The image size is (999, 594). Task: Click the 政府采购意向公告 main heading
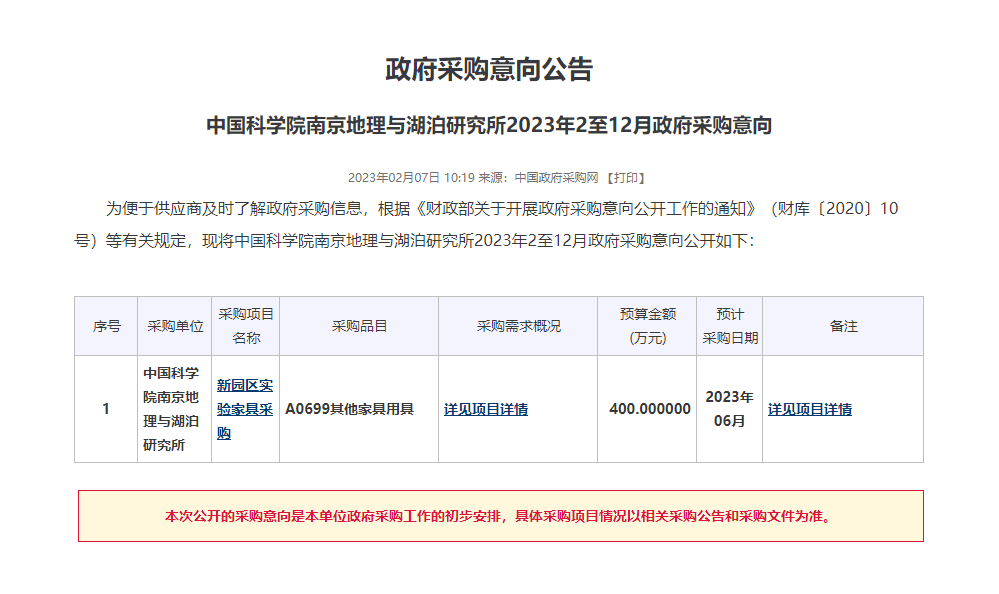[489, 69]
